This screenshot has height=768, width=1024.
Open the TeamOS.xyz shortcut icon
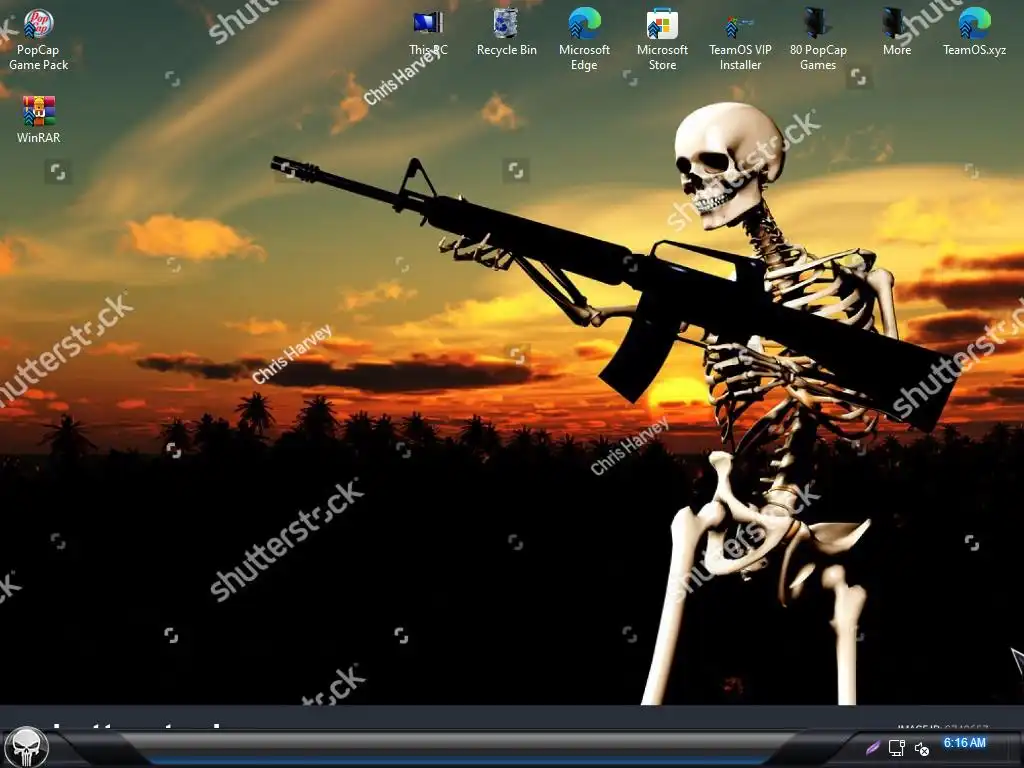(974, 33)
